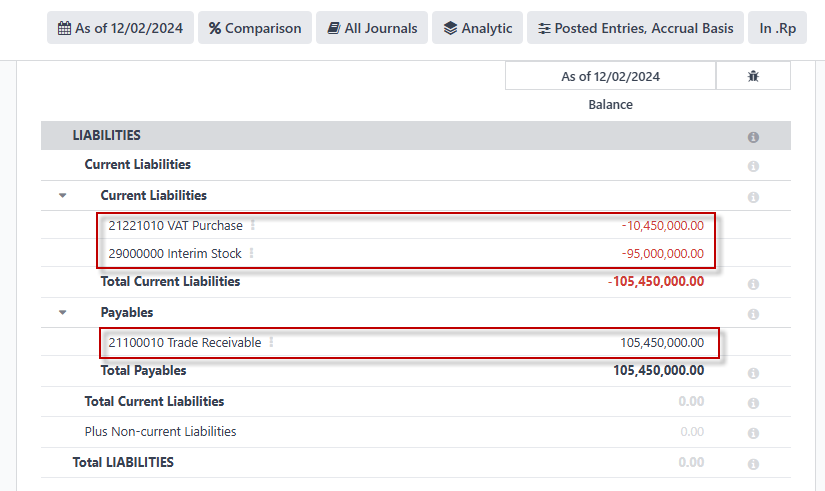Open the As of 12/02/2024 date filter
825x491 pixels.
[x=120, y=28]
